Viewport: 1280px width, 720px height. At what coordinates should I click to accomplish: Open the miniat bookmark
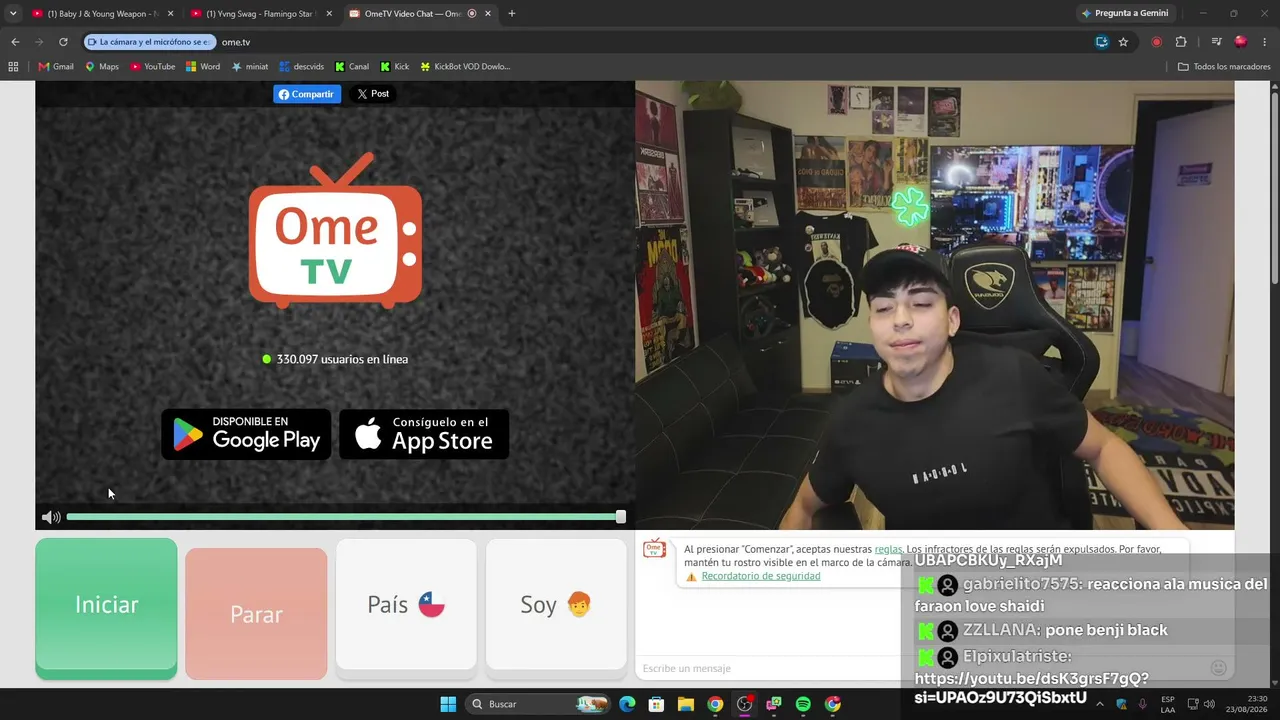(x=250, y=67)
